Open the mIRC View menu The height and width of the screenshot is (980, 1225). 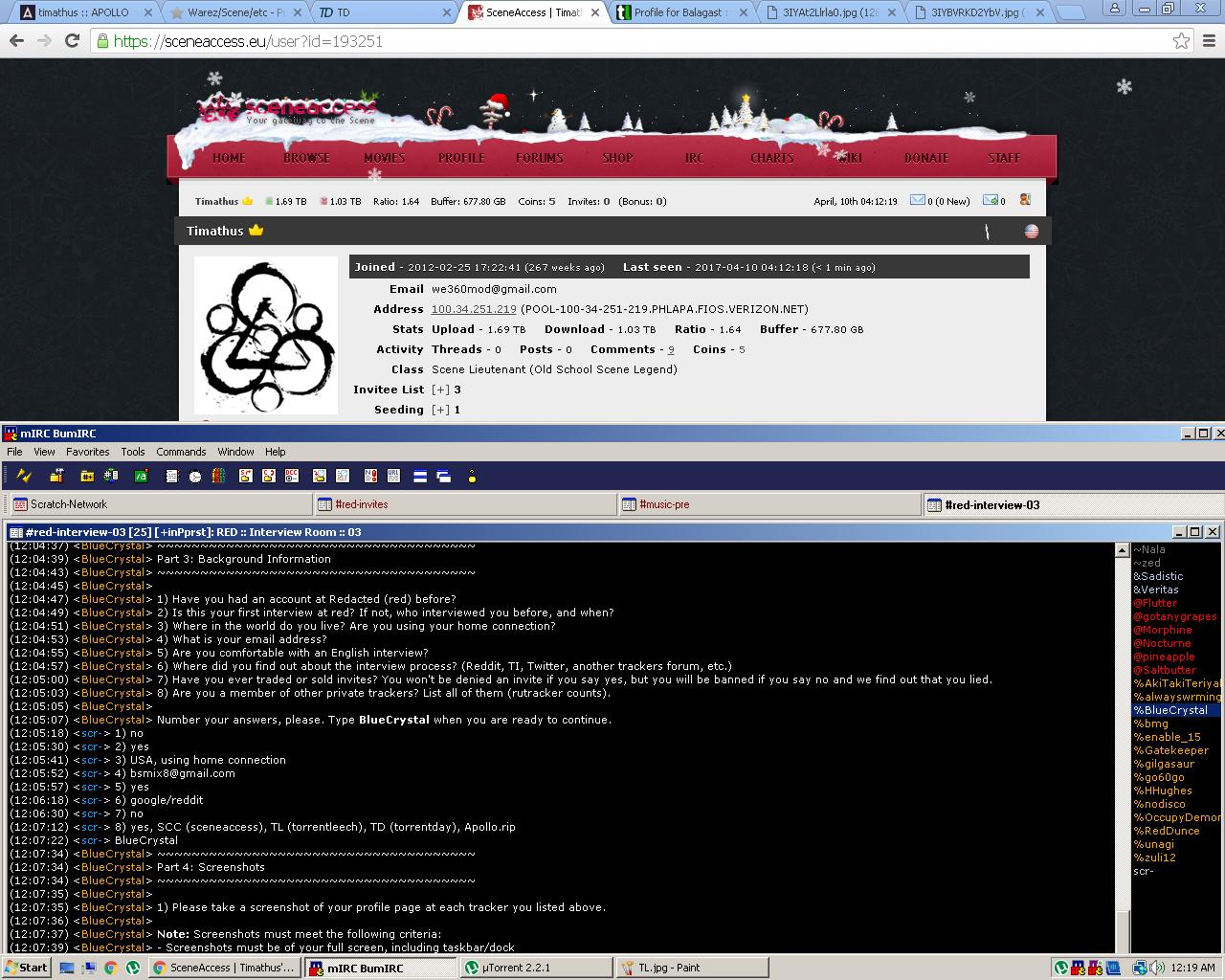click(44, 452)
